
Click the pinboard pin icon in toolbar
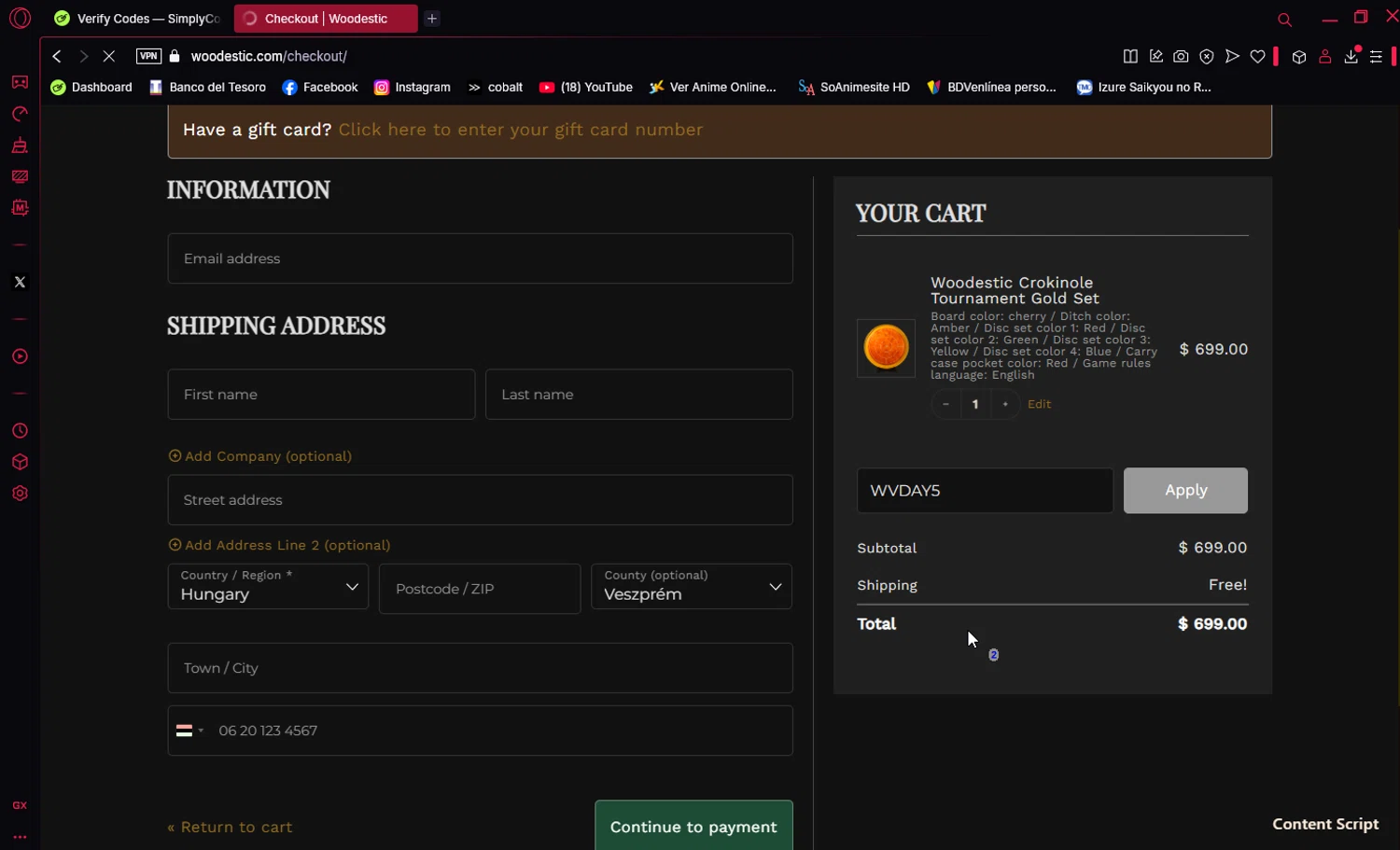coord(1155,56)
